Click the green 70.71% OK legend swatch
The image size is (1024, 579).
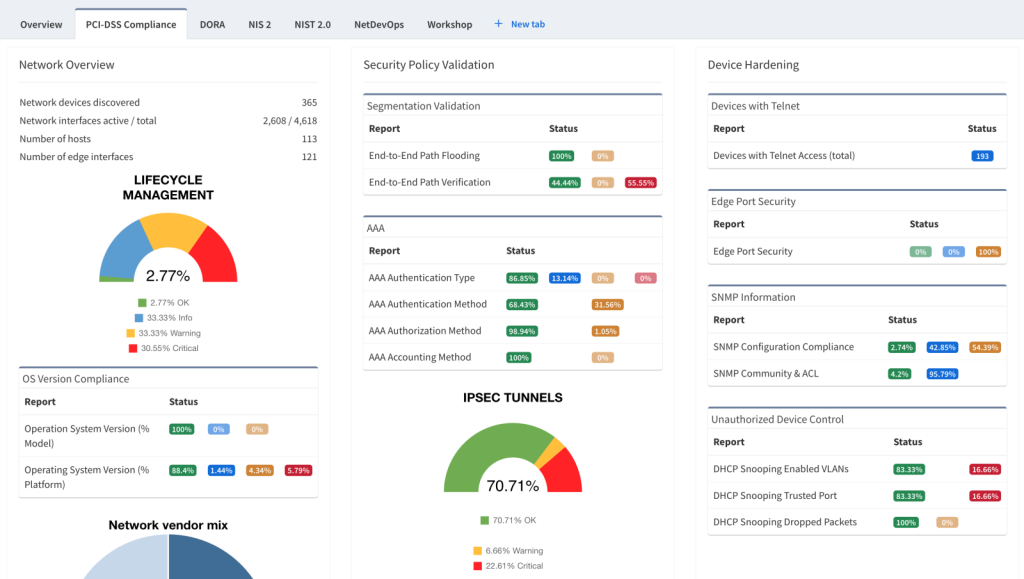tap(484, 520)
